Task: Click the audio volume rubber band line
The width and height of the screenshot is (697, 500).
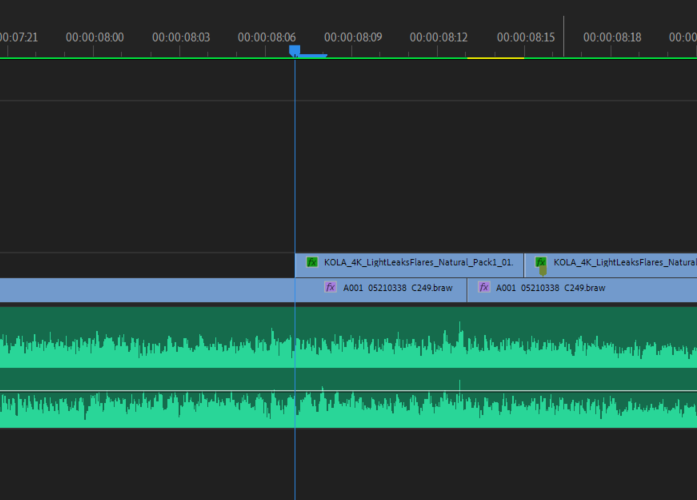Action: pyautogui.click(x=348, y=391)
